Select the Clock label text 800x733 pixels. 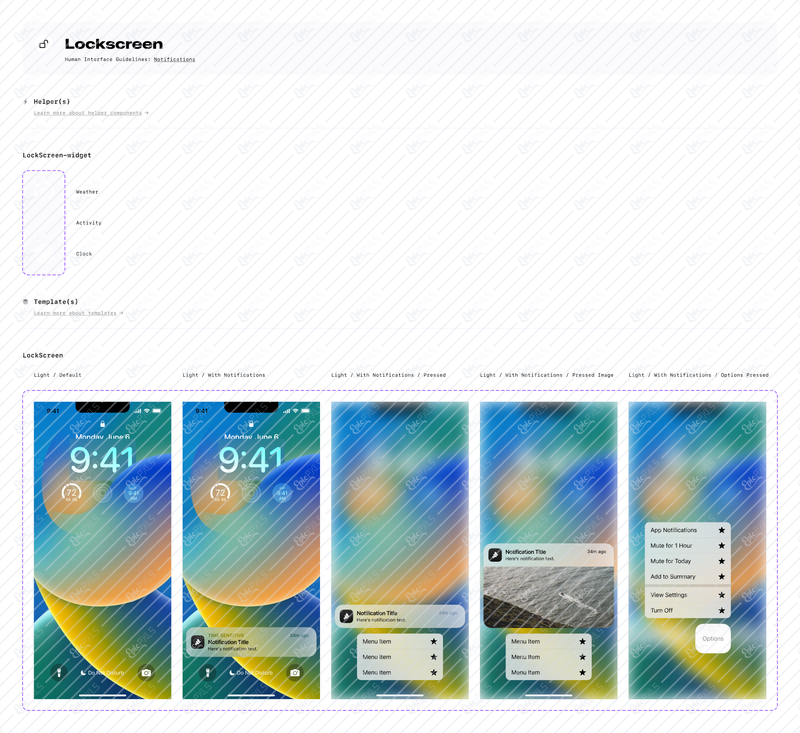pos(84,254)
